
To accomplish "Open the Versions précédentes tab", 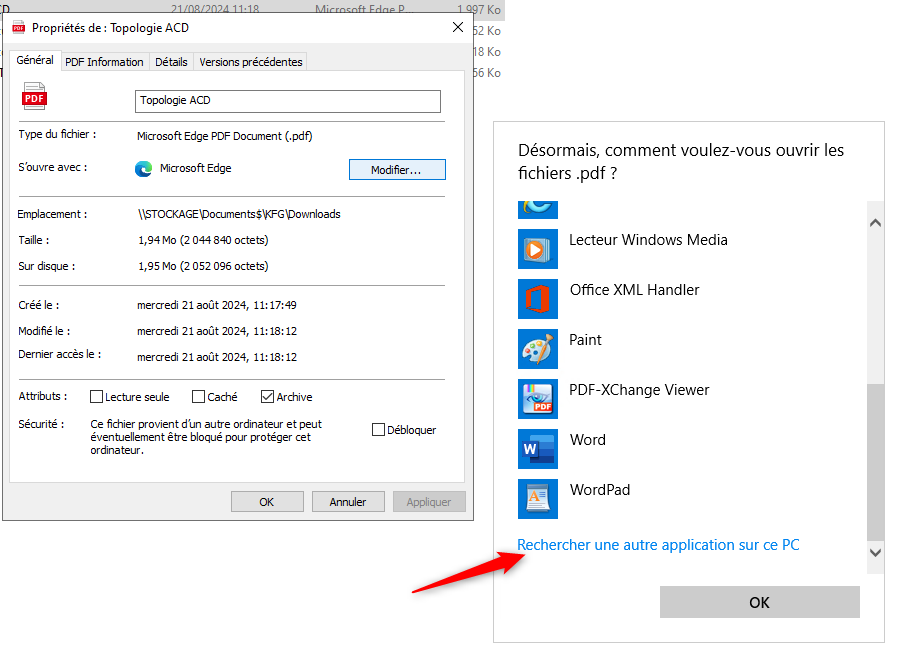I will (x=250, y=62).
